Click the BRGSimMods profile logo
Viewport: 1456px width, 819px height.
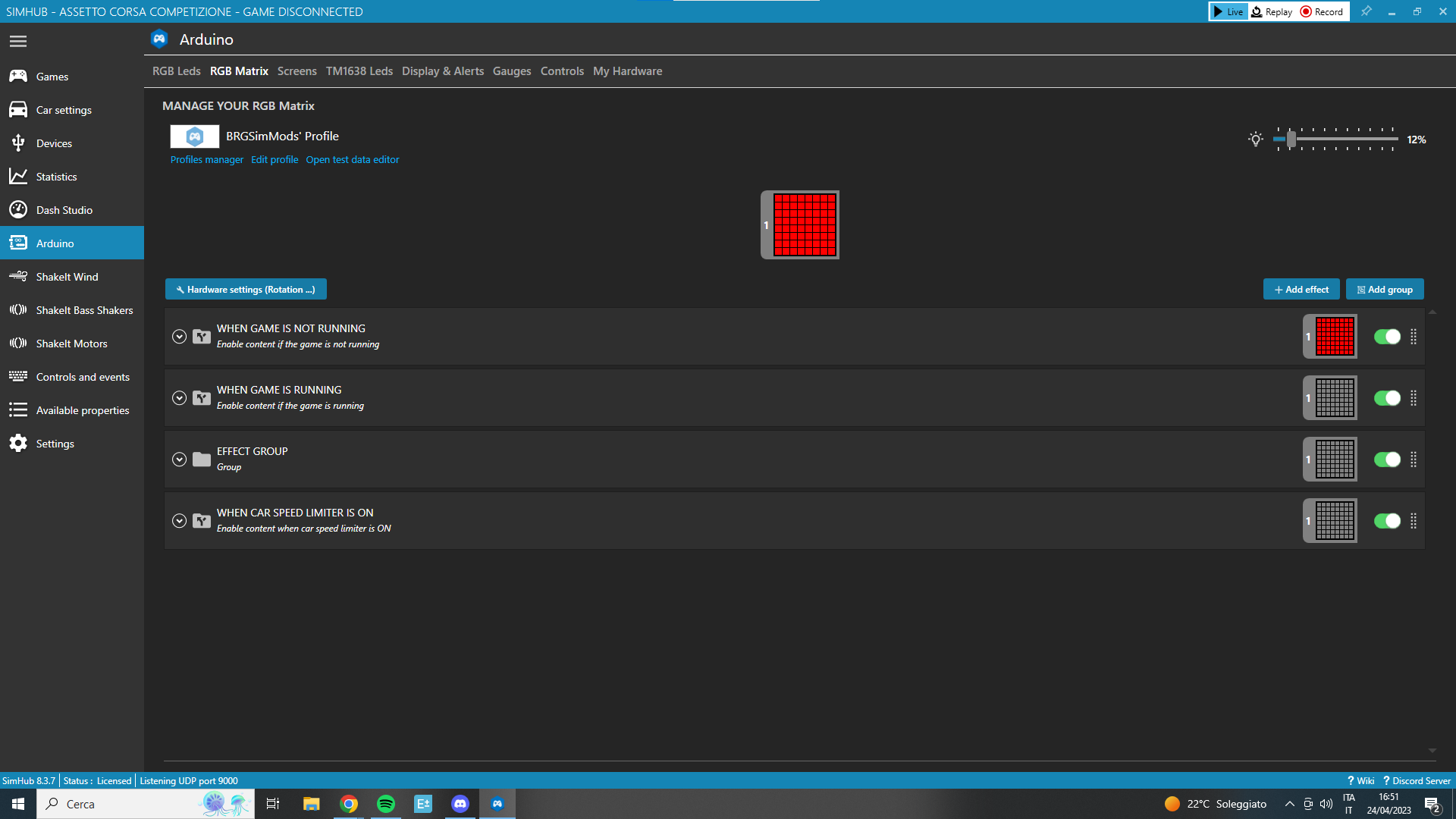click(x=195, y=136)
